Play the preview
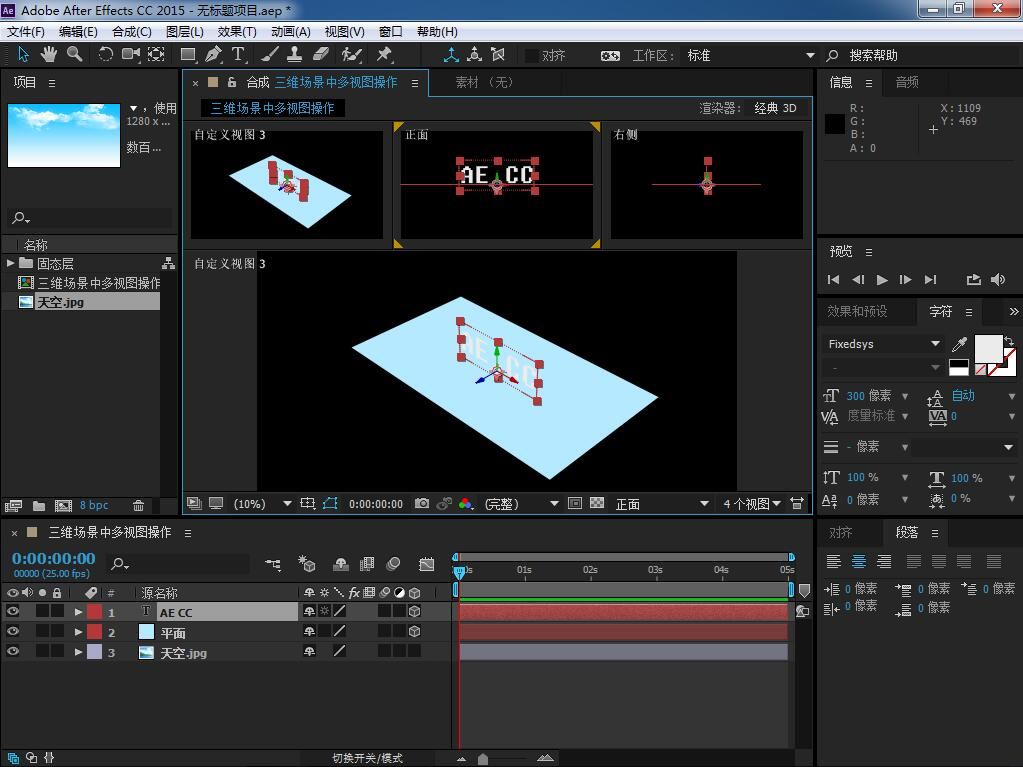1023x767 pixels. tap(882, 280)
